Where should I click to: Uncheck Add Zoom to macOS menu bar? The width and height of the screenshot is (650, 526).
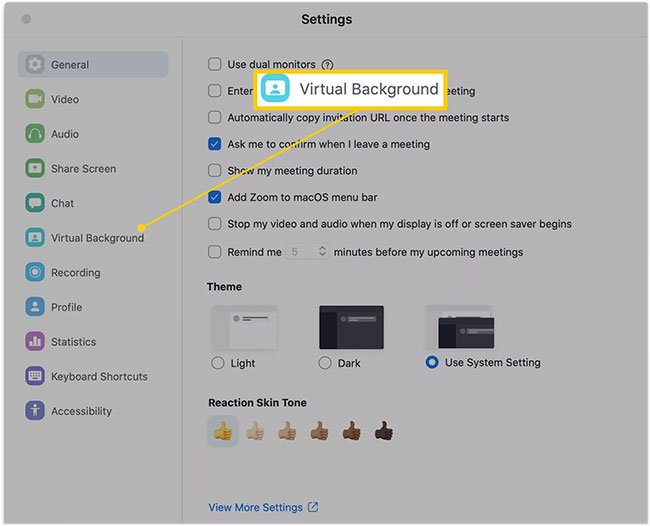click(215, 198)
